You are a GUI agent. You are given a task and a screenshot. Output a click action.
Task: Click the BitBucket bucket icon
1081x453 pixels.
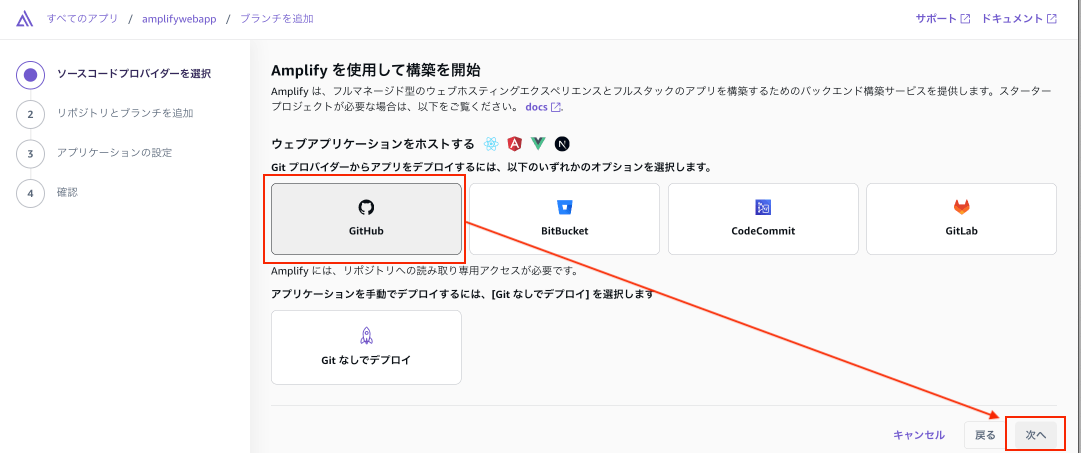coord(565,208)
